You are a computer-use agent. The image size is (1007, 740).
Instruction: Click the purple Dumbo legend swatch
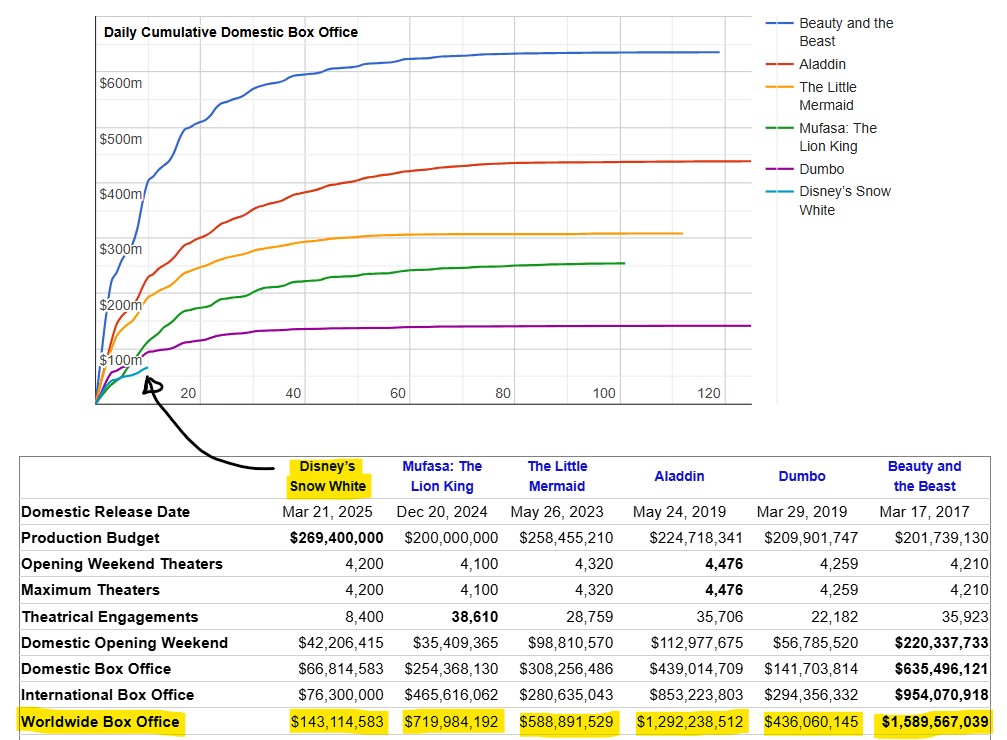[780, 170]
